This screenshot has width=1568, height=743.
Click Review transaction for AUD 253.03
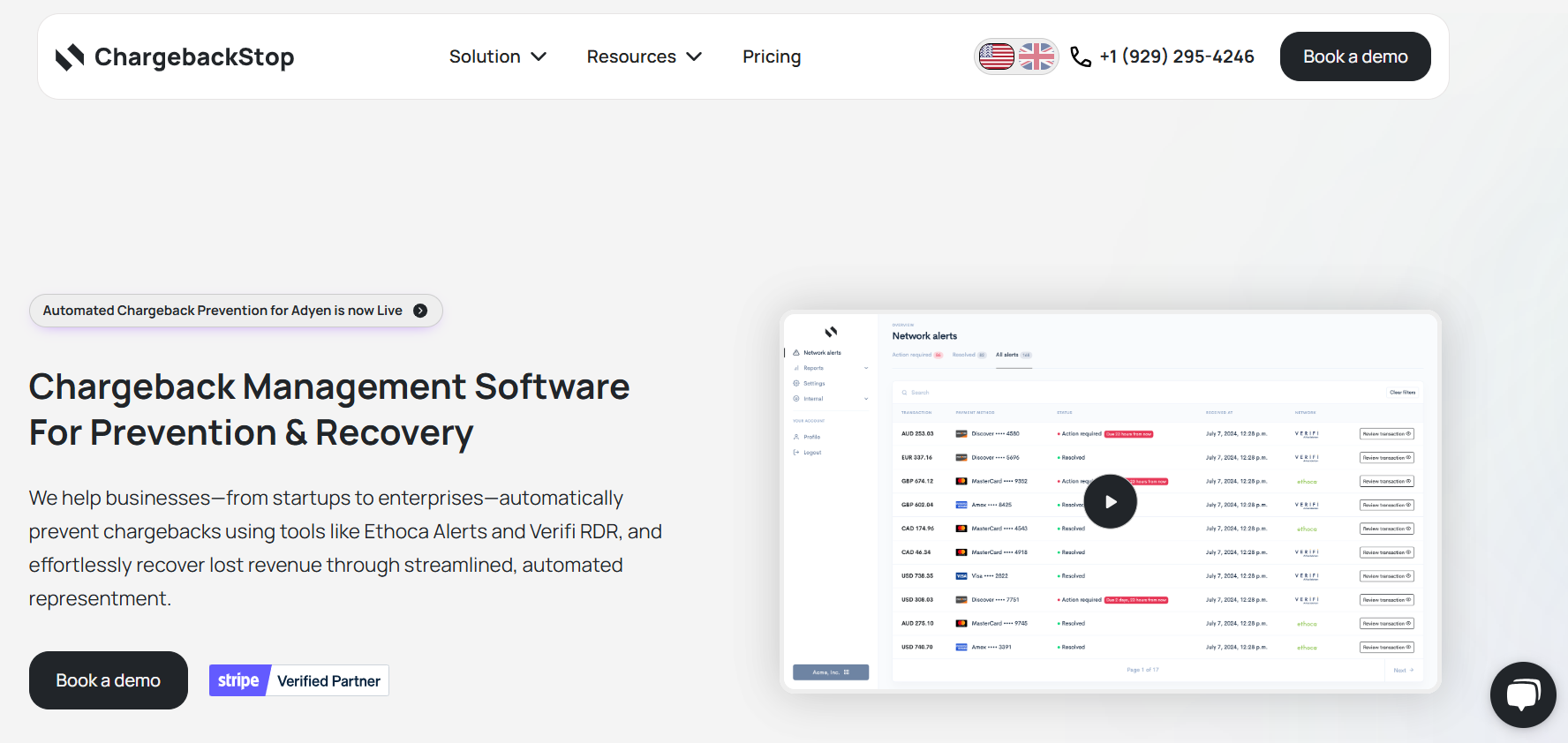[1387, 434]
